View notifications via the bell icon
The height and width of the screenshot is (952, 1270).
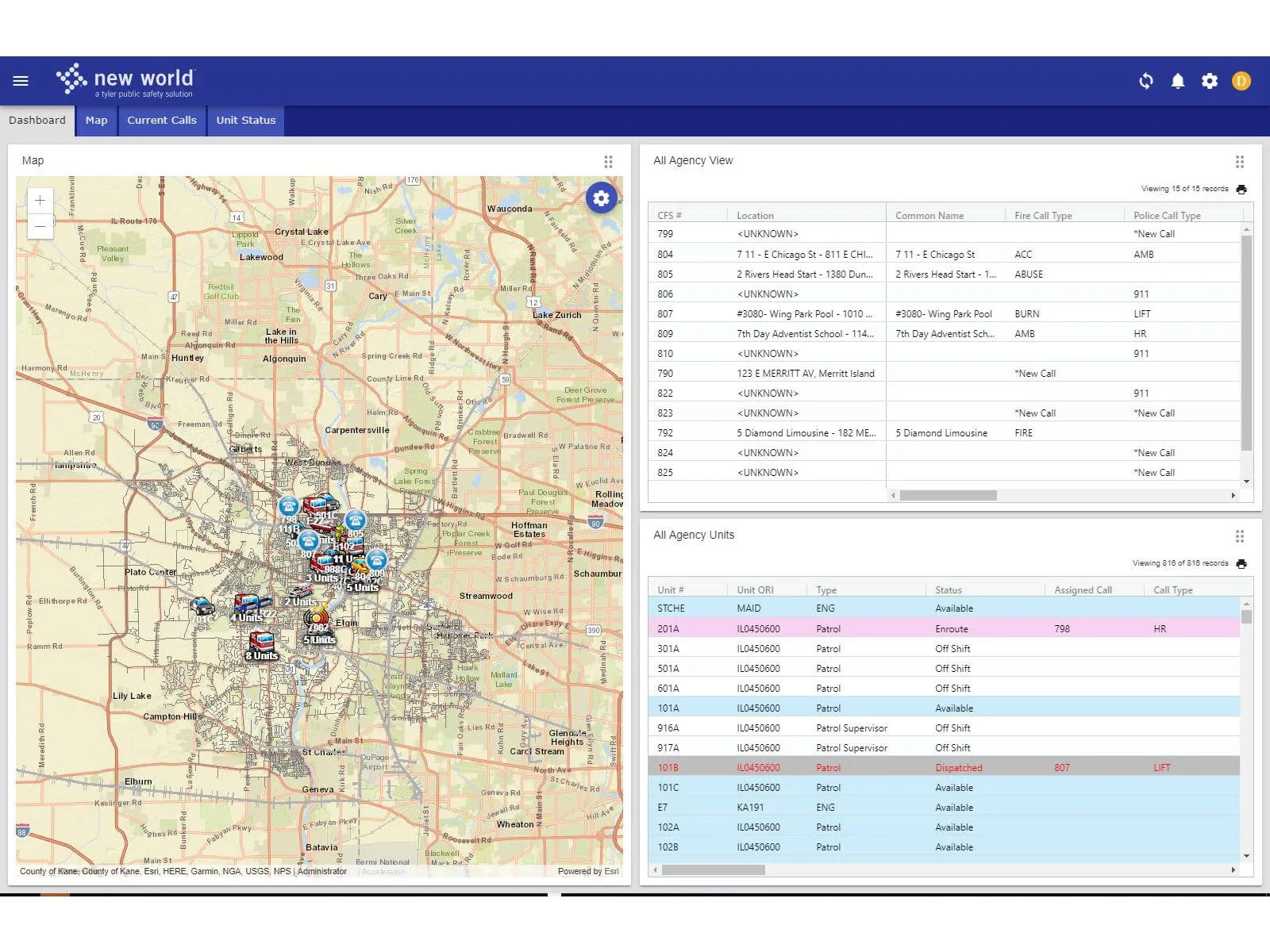1178,80
